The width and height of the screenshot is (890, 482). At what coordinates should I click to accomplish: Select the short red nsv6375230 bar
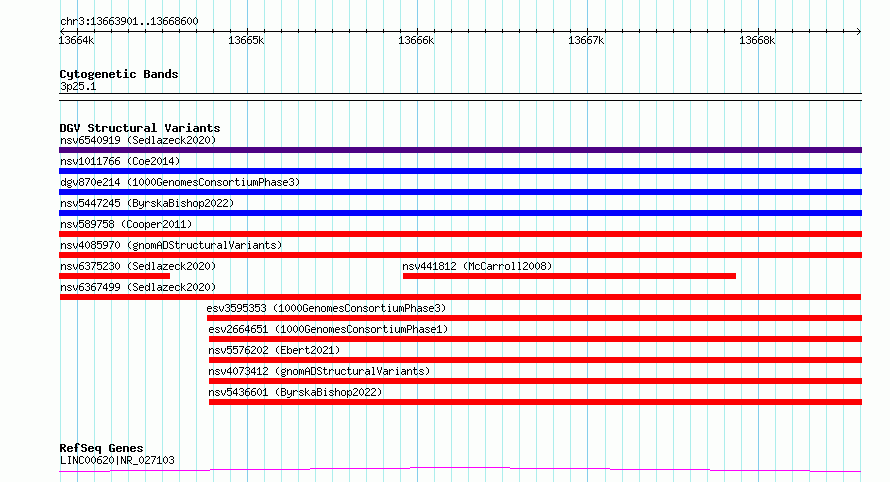(114, 276)
